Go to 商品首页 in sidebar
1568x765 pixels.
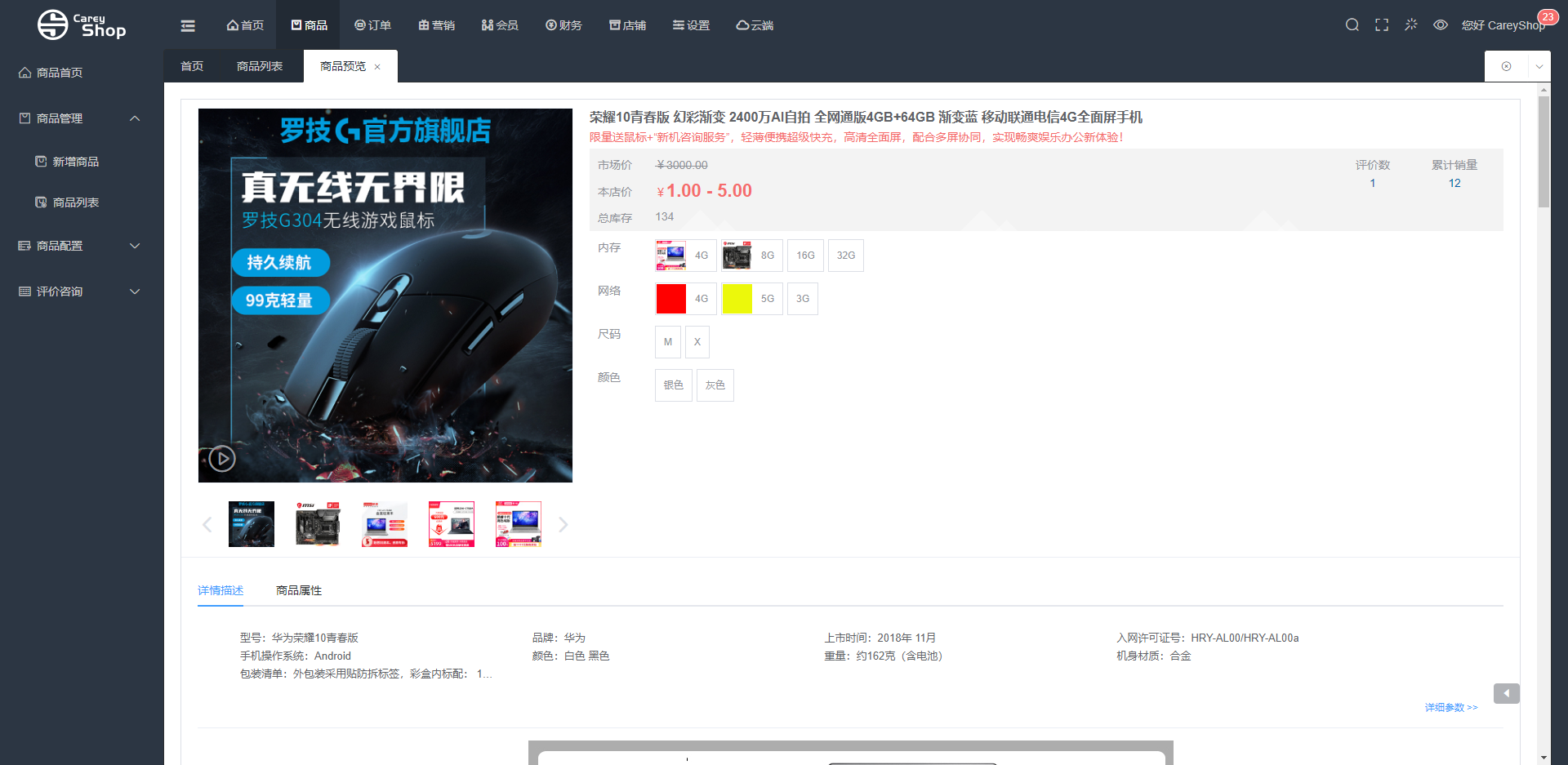(x=82, y=73)
